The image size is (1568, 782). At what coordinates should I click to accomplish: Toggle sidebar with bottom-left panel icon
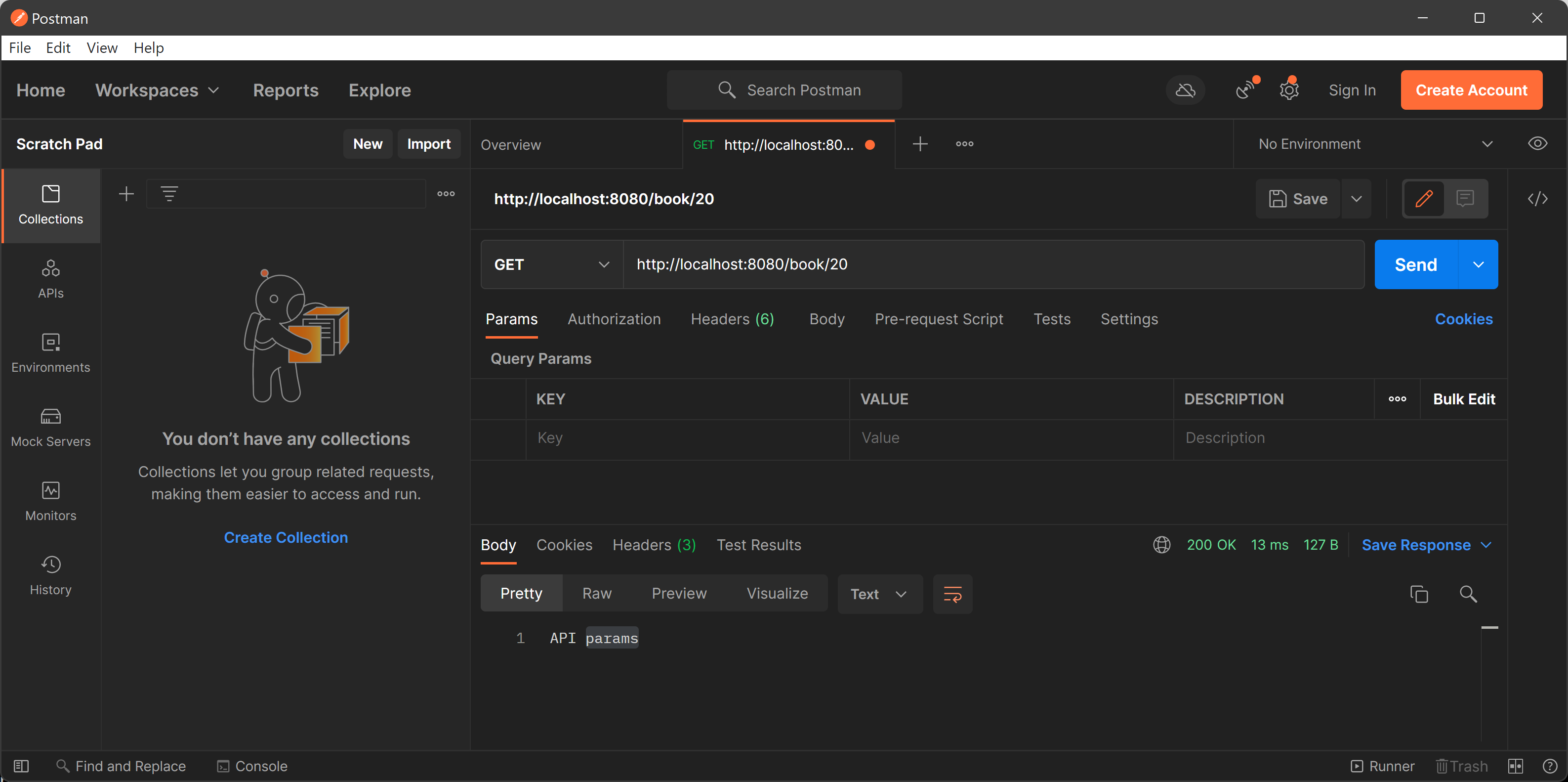[x=21, y=766]
